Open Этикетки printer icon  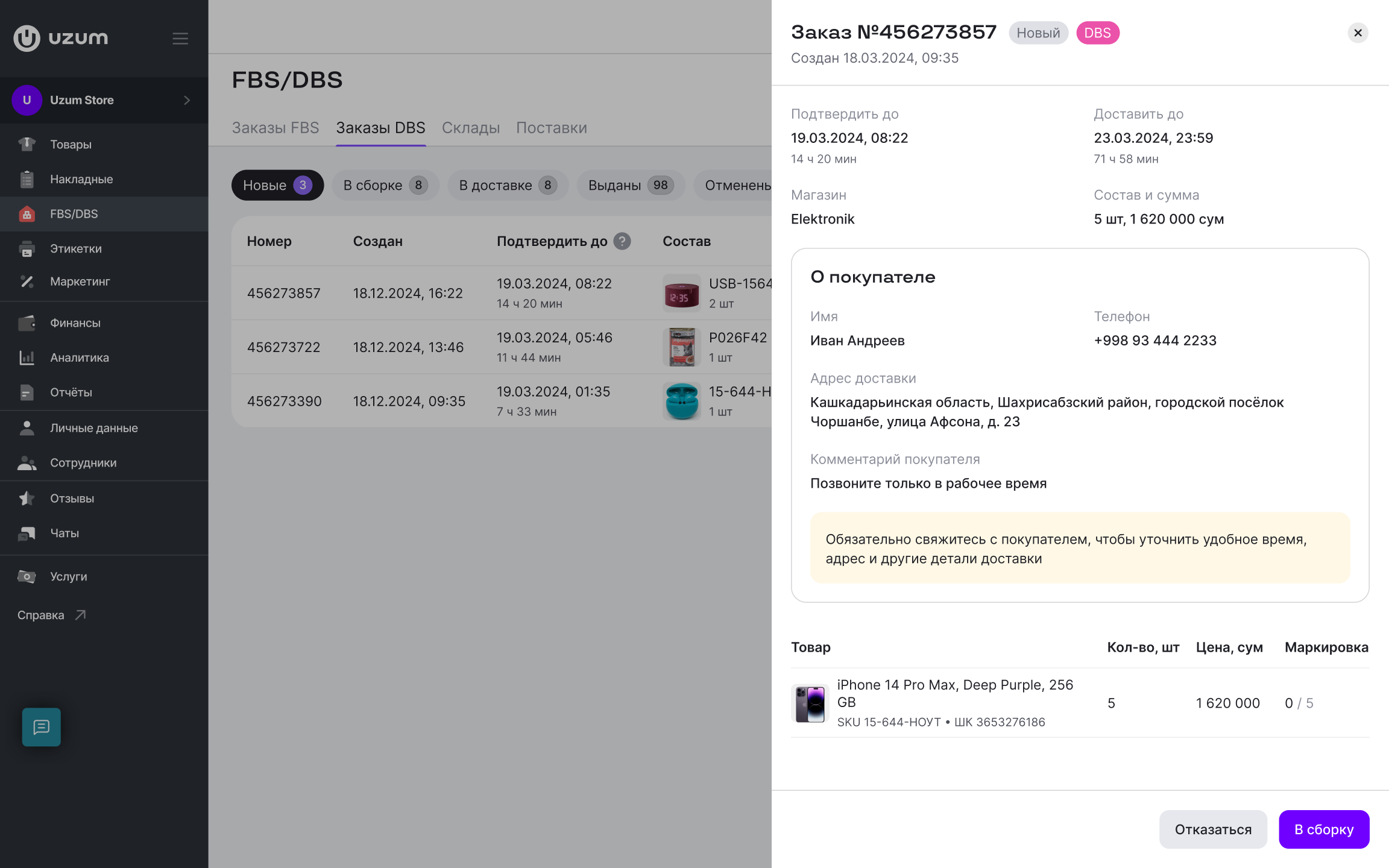[27, 248]
